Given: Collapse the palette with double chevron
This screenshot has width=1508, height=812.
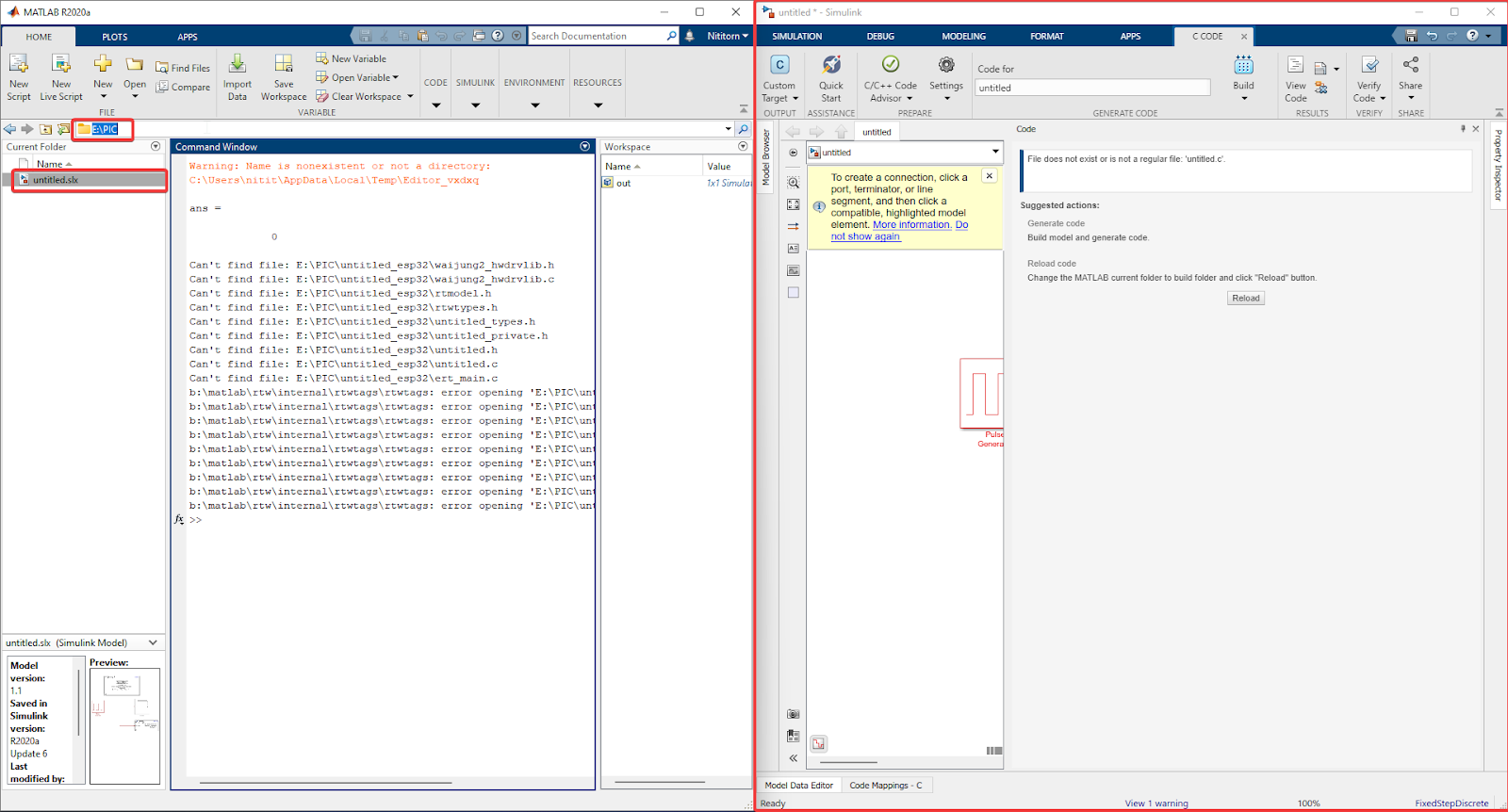Looking at the screenshot, I should 794,757.
